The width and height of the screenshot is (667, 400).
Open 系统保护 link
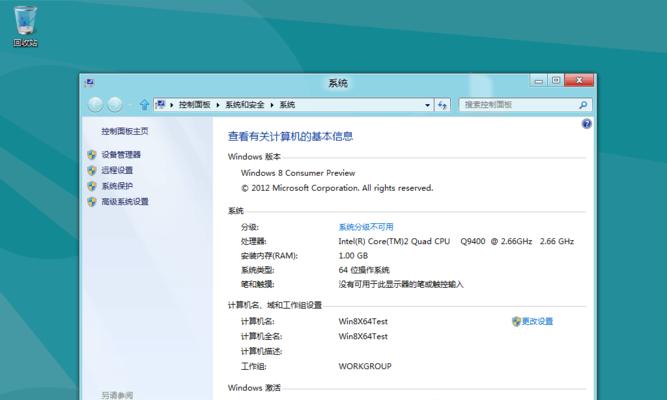coord(117,186)
